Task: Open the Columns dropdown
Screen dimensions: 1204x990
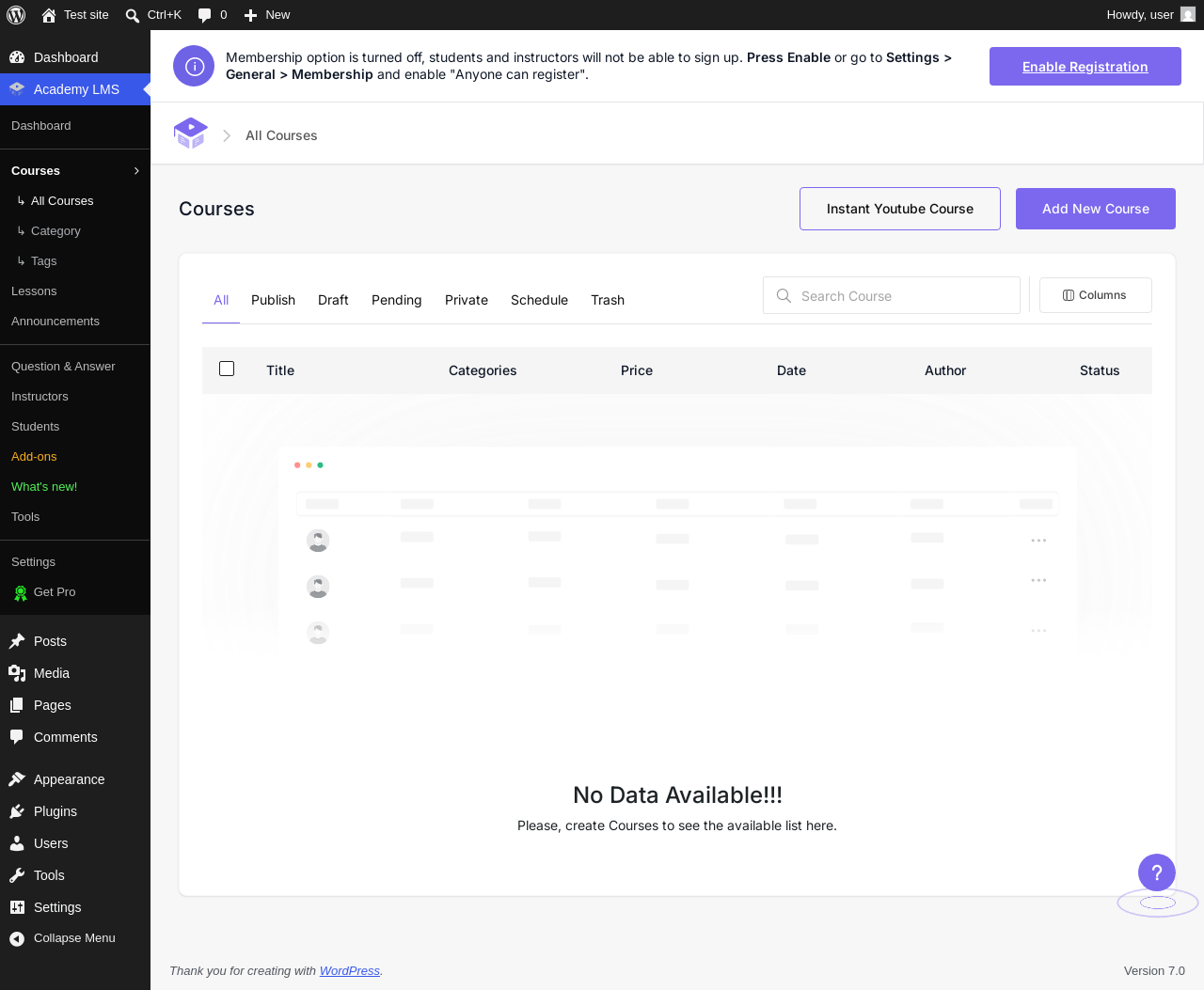Action: (1095, 295)
